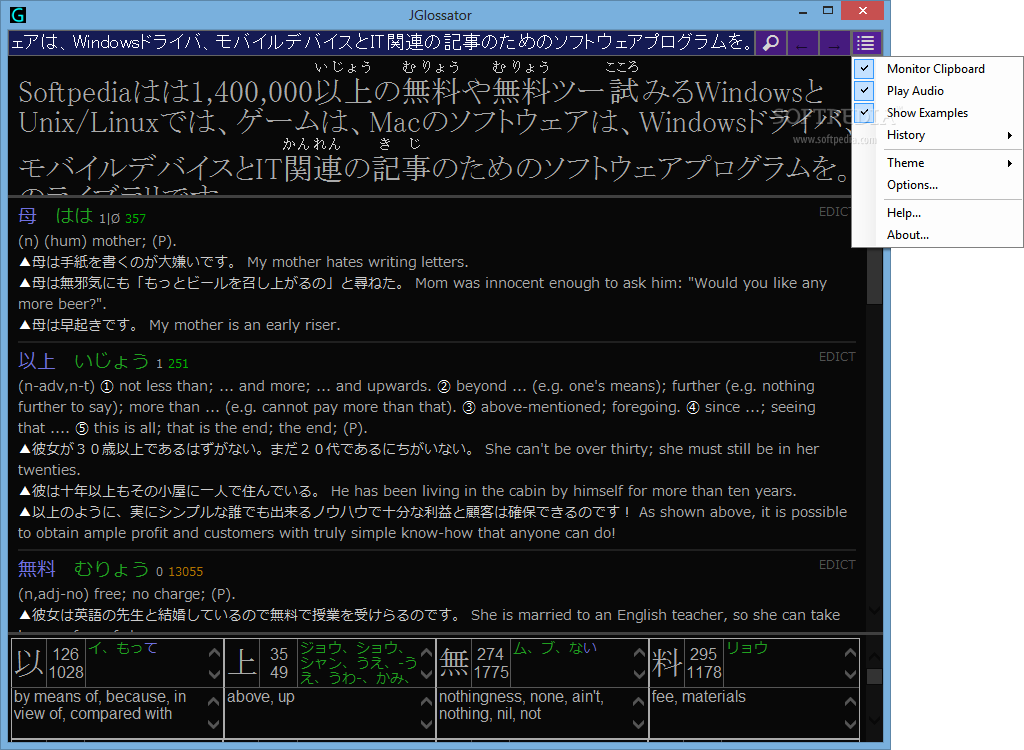Click the むりょう reading in the definitions
Viewport: 1024px width, 750px height.
[112, 568]
